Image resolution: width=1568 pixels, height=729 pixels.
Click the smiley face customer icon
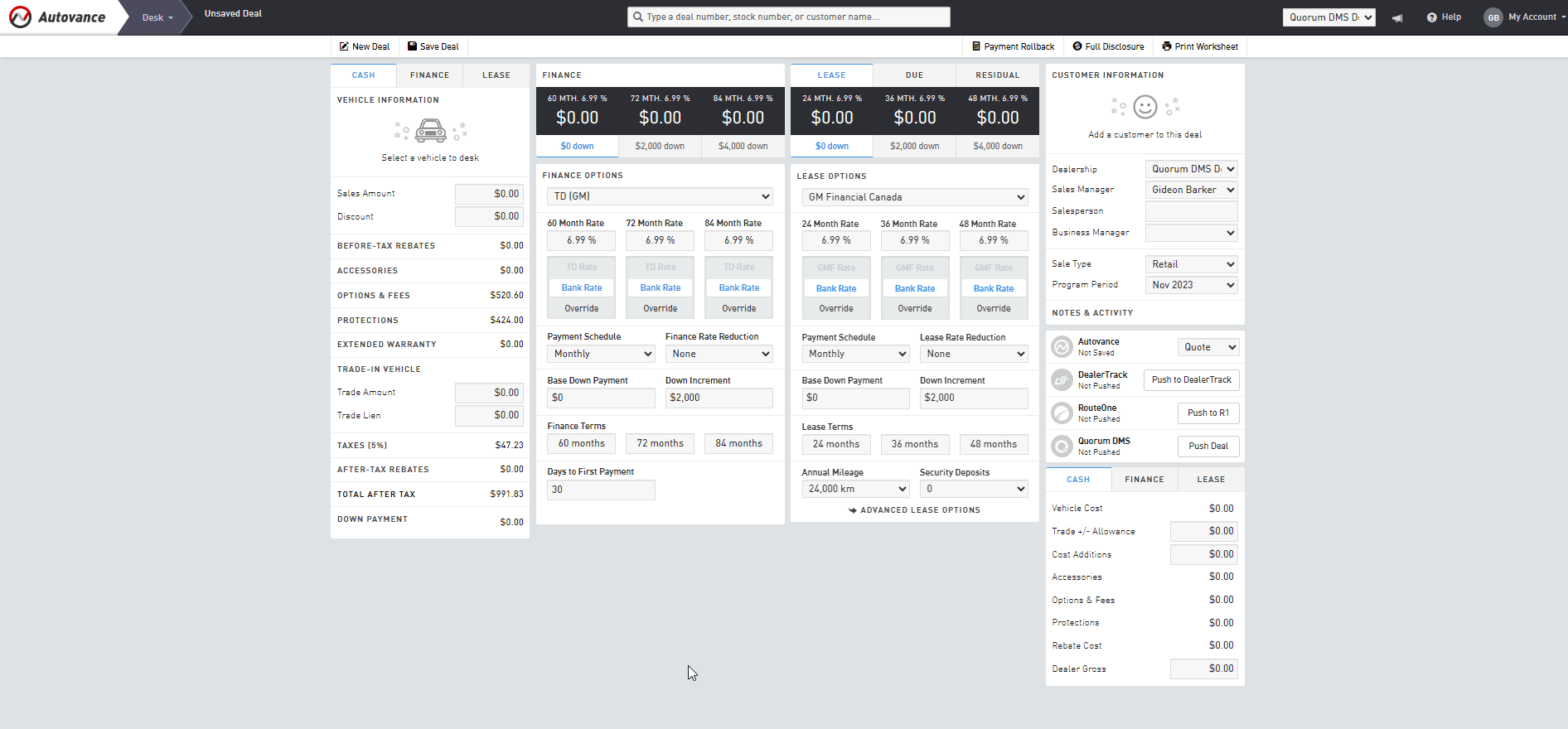[x=1145, y=107]
